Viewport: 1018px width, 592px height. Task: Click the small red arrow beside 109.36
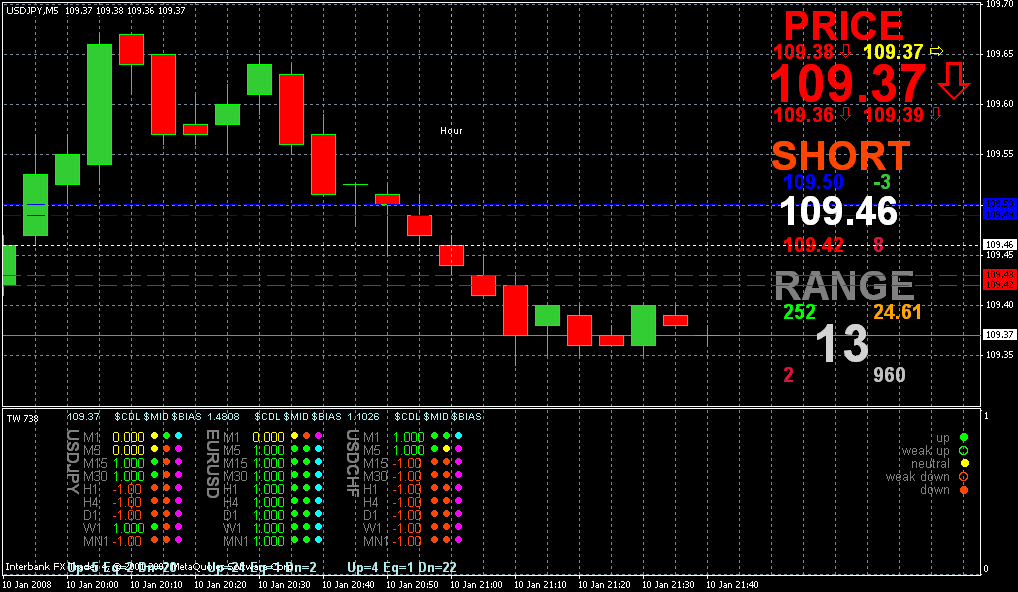coord(845,114)
